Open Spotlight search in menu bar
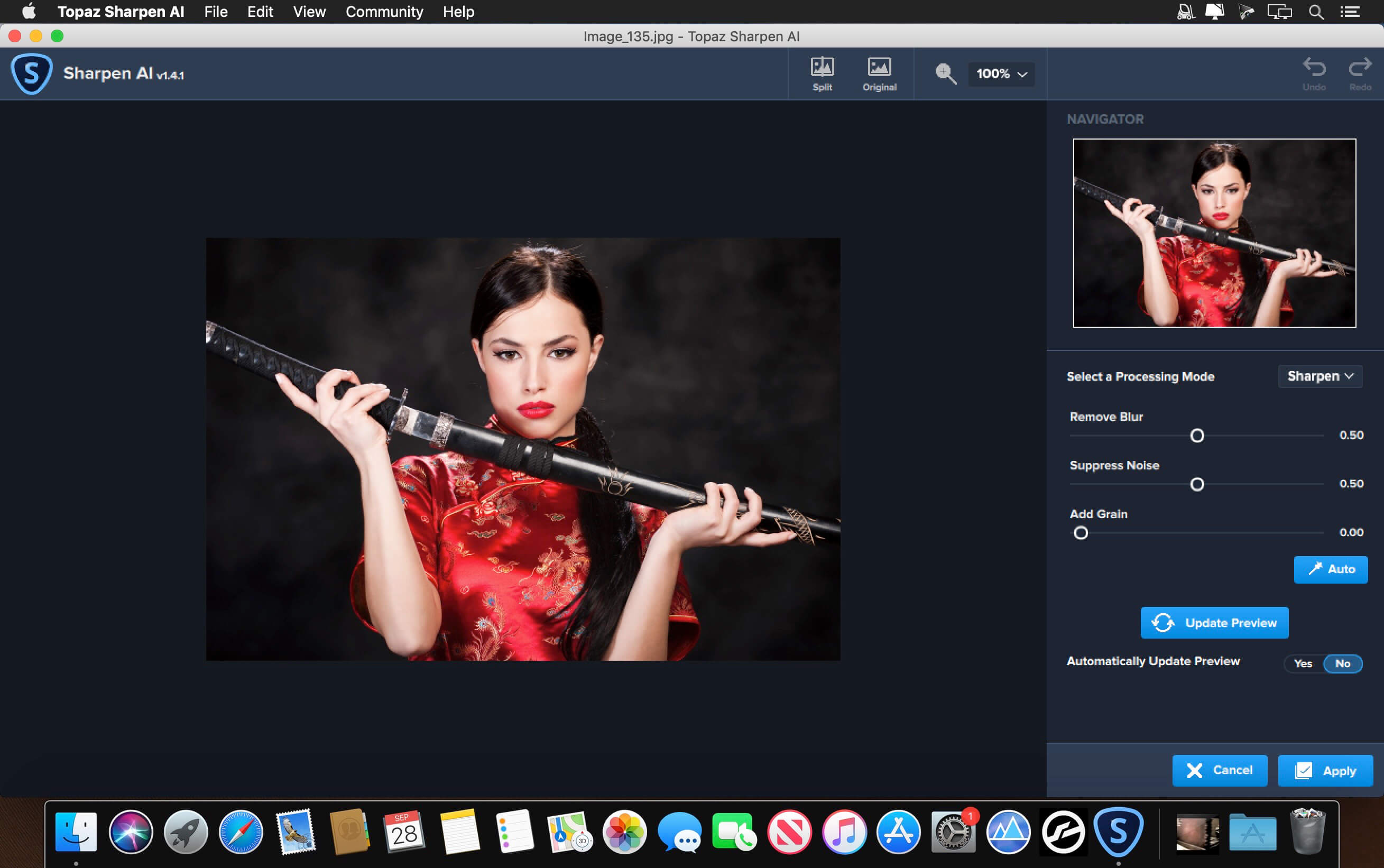Image resolution: width=1384 pixels, height=868 pixels. 1316,12
